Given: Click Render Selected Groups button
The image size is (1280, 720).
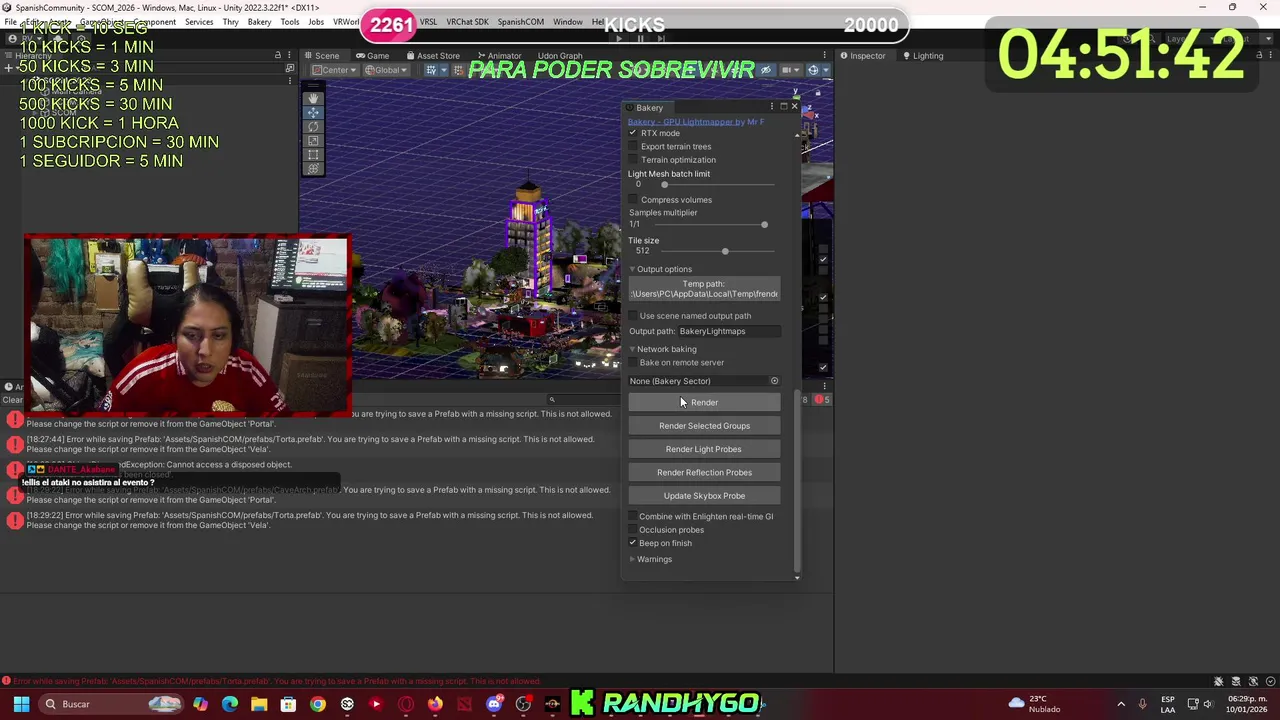Looking at the screenshot, I should 704,426.
